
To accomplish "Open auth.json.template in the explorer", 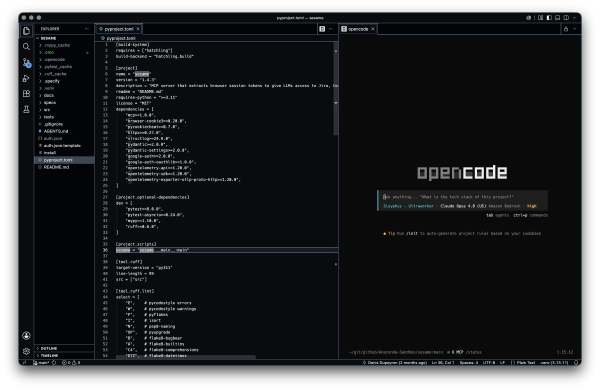I will click(64, 145).
